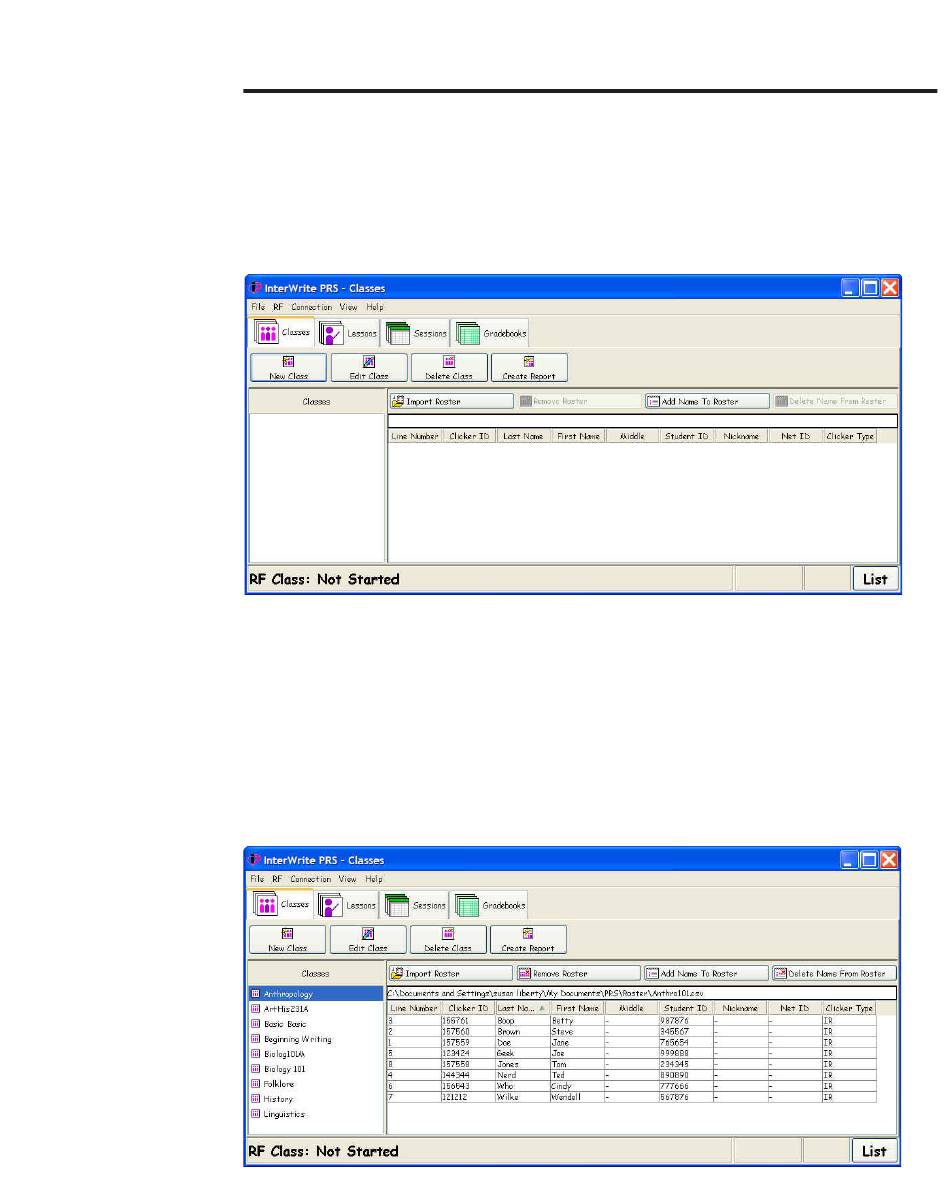Click the last name cell Jones

point(523,1064)
